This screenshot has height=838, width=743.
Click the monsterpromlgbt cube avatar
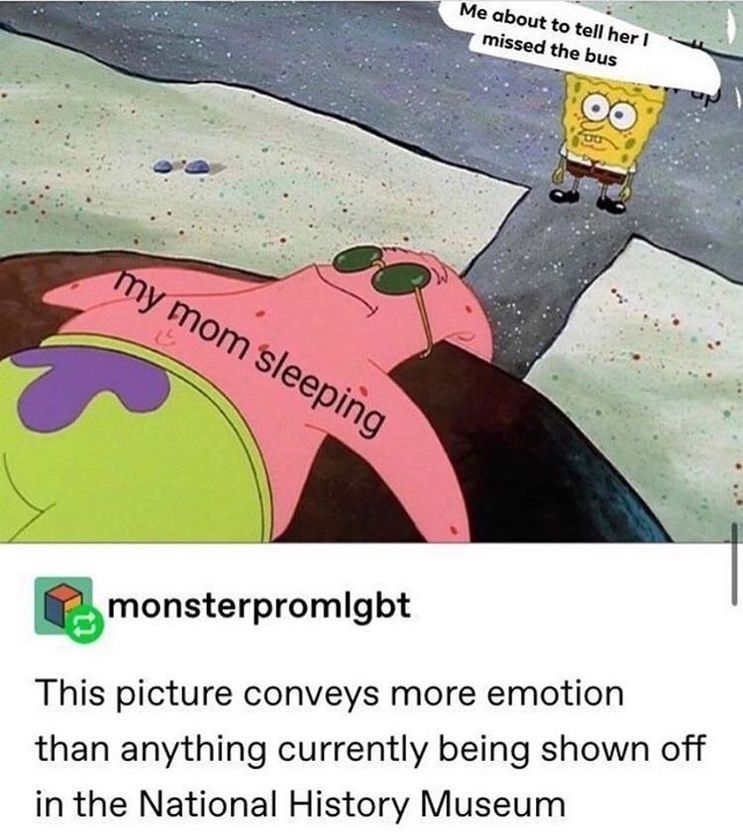63,606
